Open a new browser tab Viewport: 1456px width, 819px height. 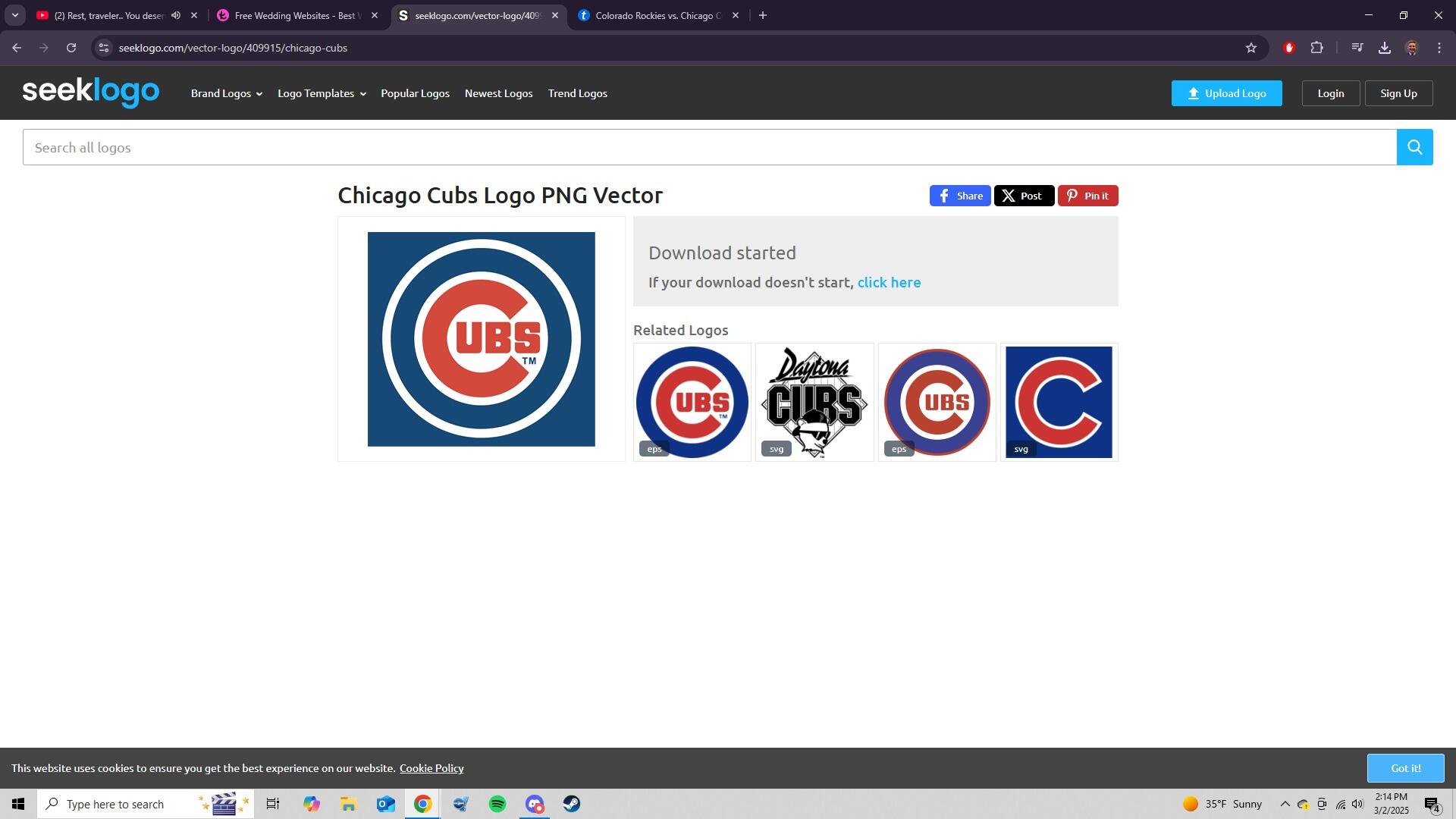(763, 15)
